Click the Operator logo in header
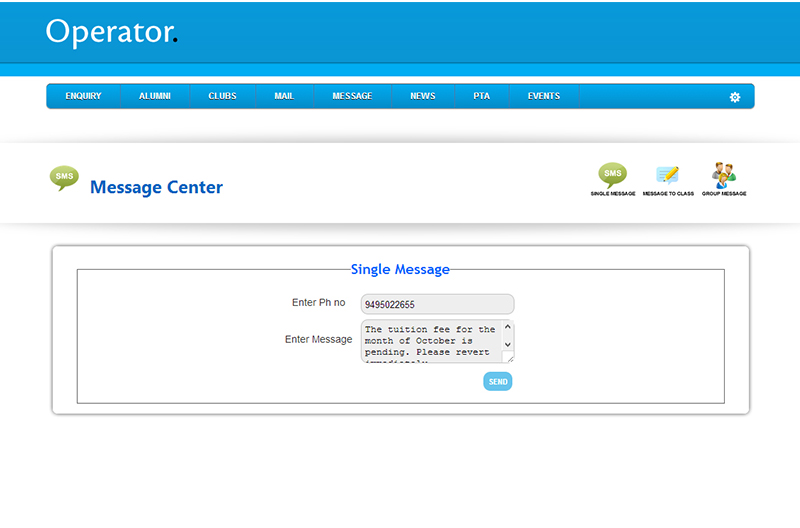800x528 pixels. (x=111, y=32)
